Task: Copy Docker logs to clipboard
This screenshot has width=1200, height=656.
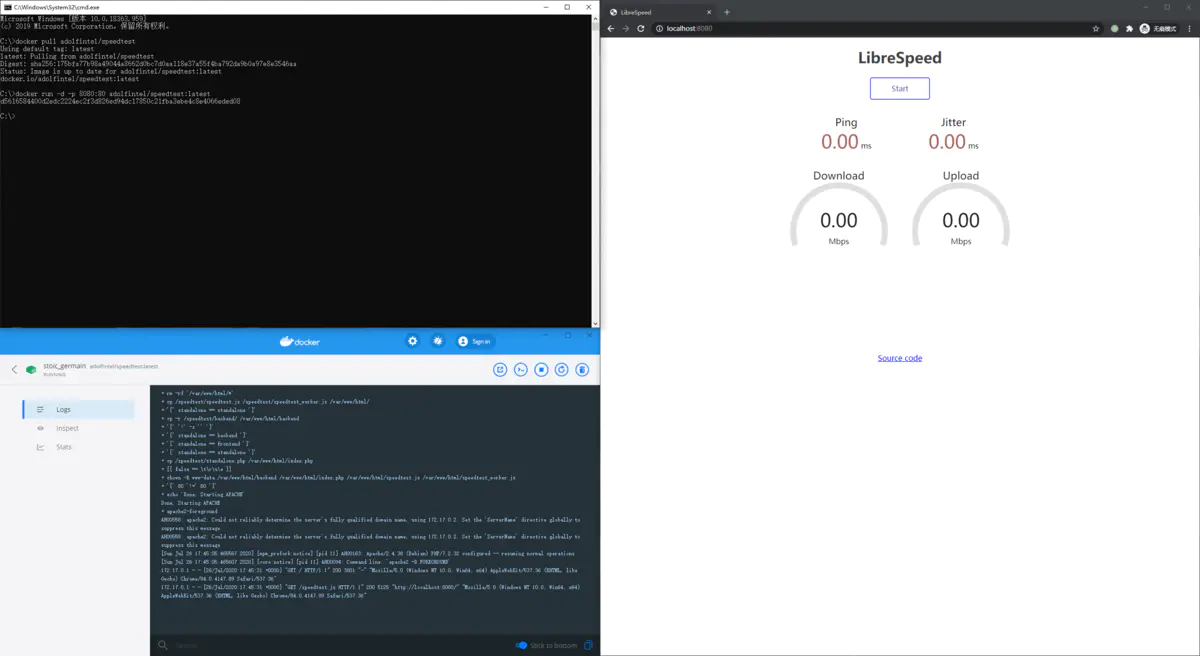Action: click(589, 645)
